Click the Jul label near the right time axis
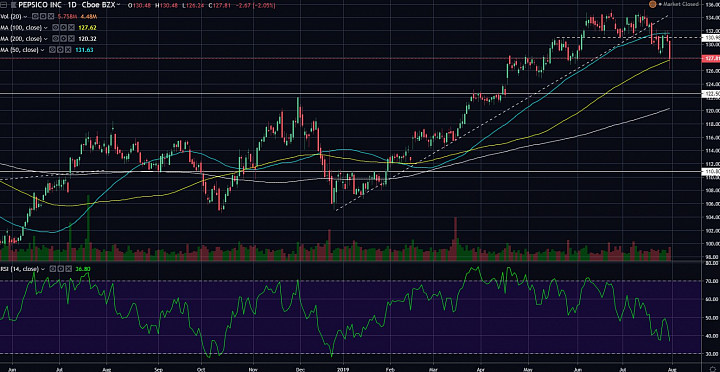 [x=623, y=369]
